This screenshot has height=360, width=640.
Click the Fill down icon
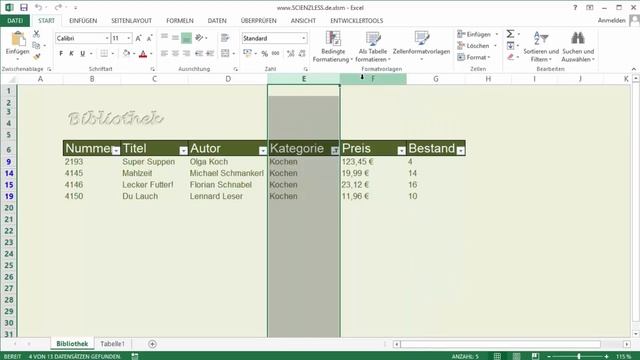click(510, 46)
